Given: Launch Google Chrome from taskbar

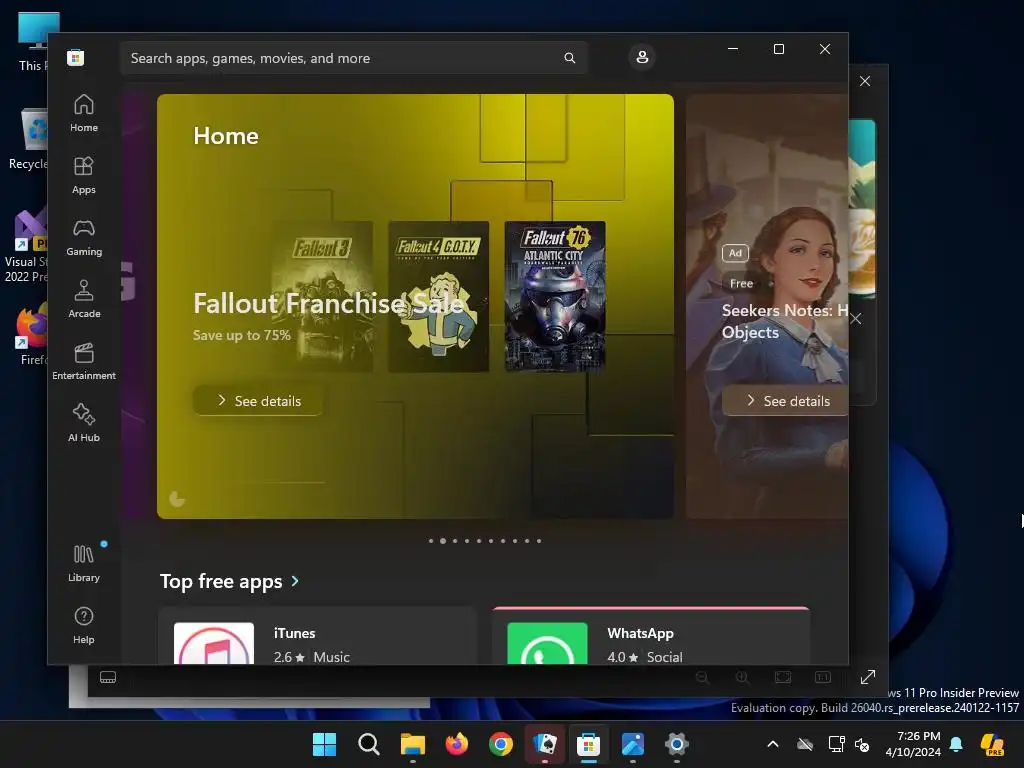Looking at the screenshot, I should point(501,744).
